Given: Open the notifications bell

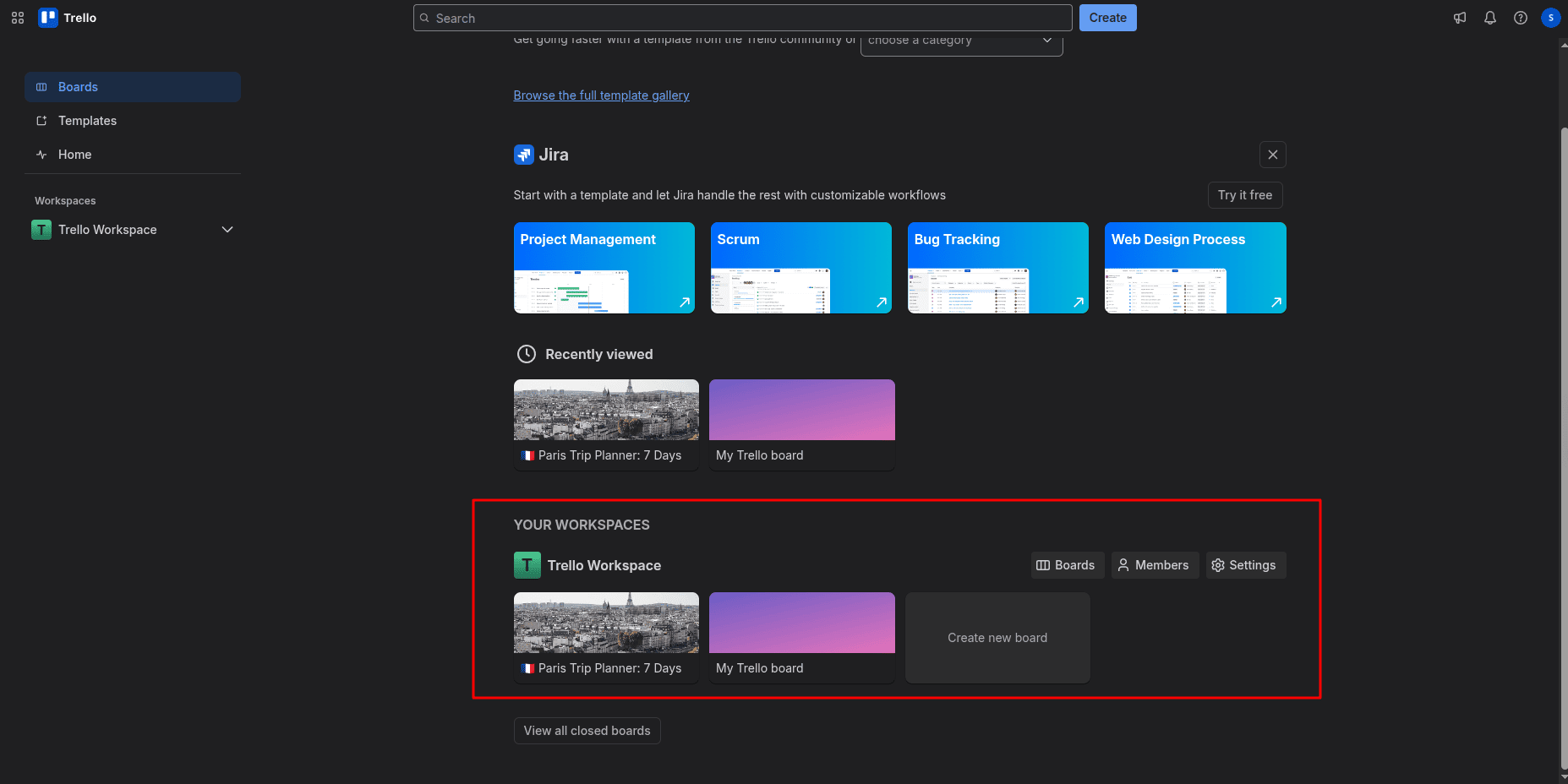Looking at the screenshot, I should 1490,18.
